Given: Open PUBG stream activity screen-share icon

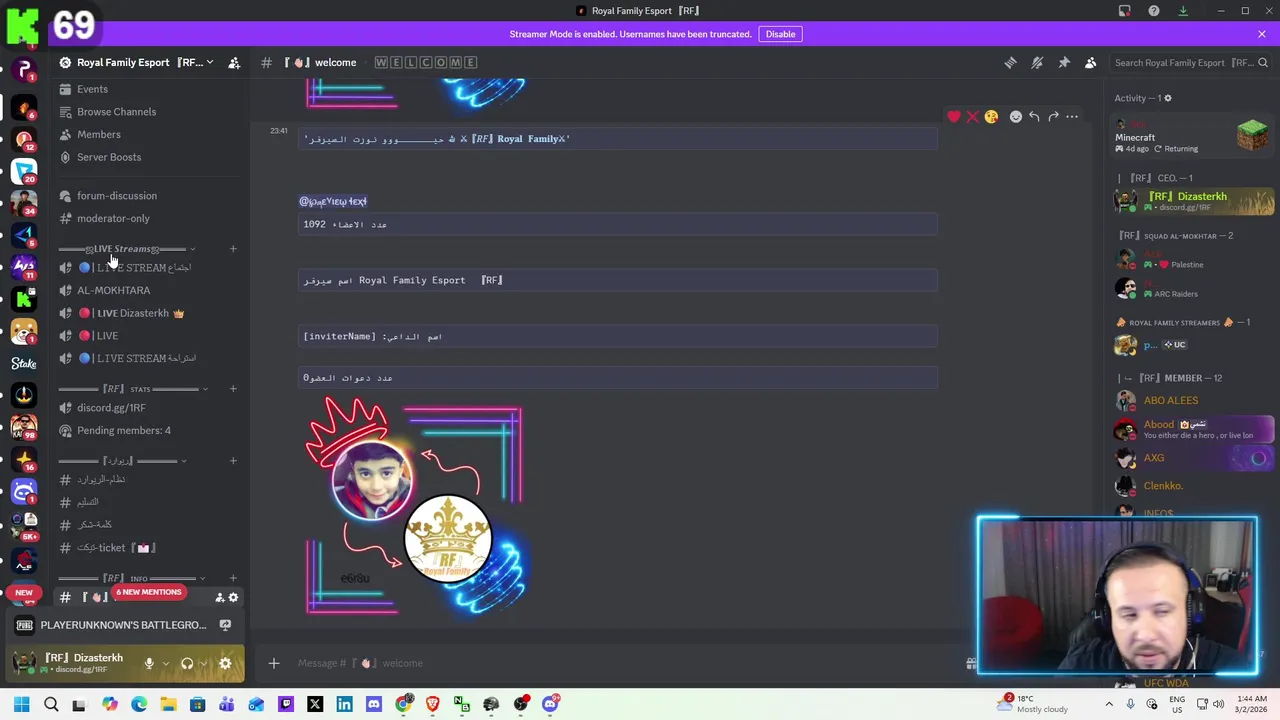Looking at the screenshot, I should click(225, 625).
